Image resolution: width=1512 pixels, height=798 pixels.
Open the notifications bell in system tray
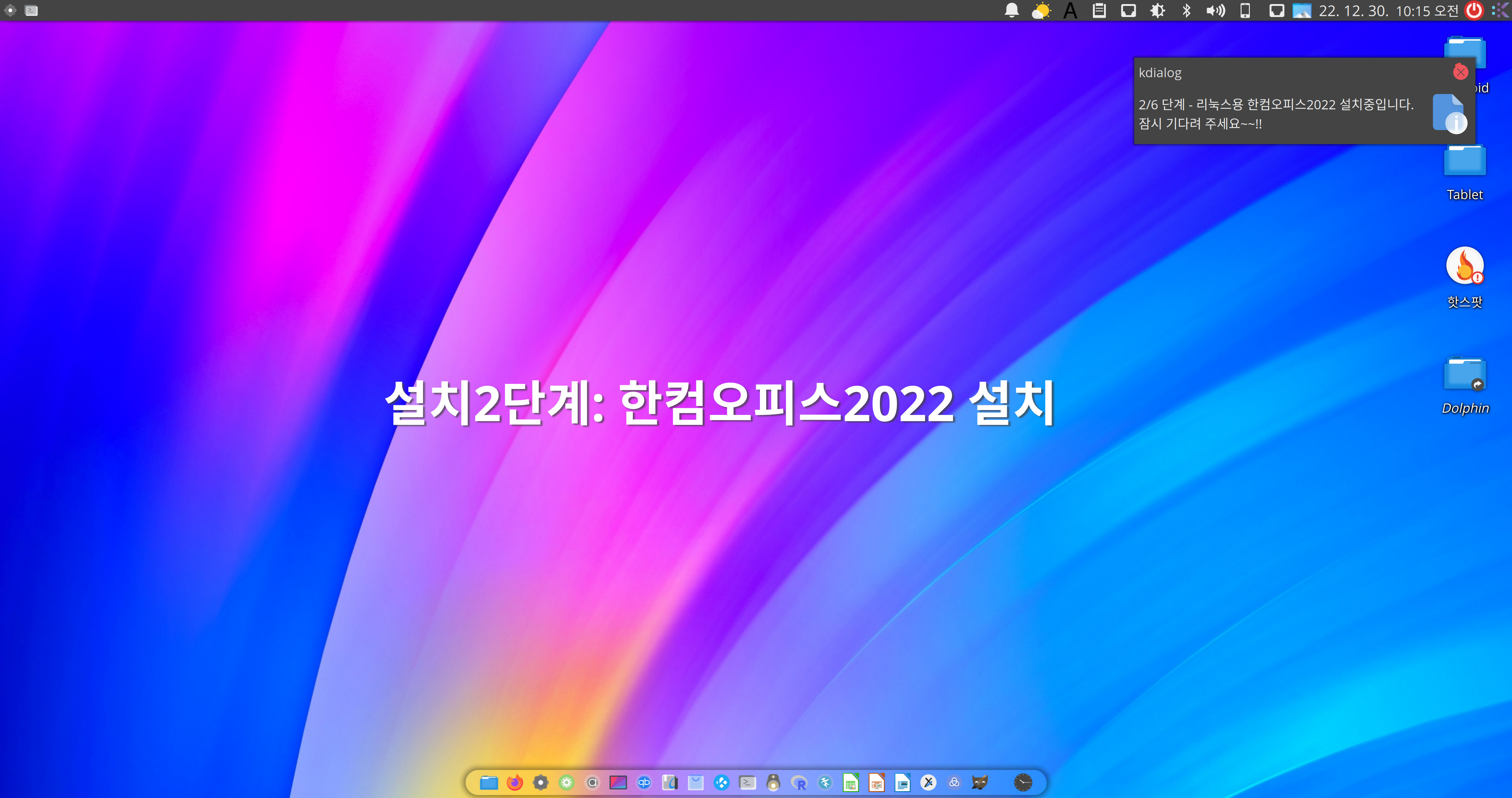pos(1012,11)
